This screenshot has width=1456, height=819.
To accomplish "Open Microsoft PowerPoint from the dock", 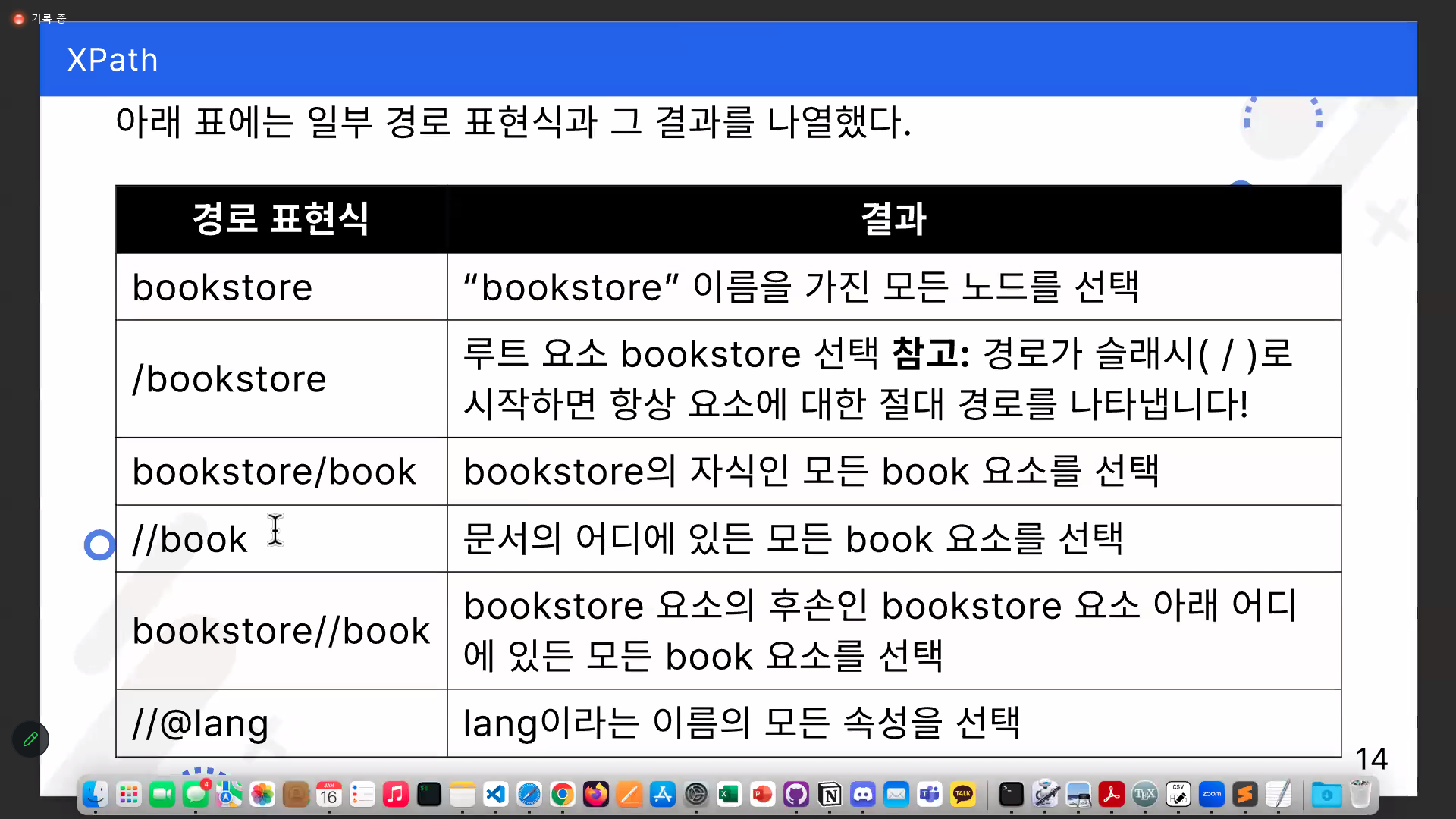I will click(x=762, y=795).
